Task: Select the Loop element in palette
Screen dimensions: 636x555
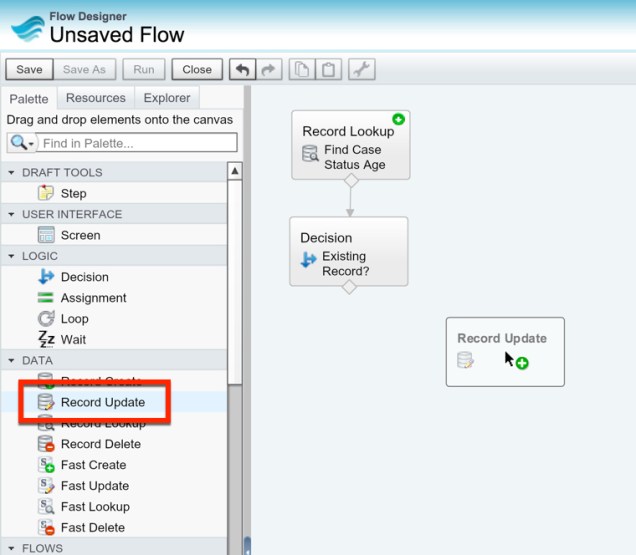Action: [x=74, y=319]
